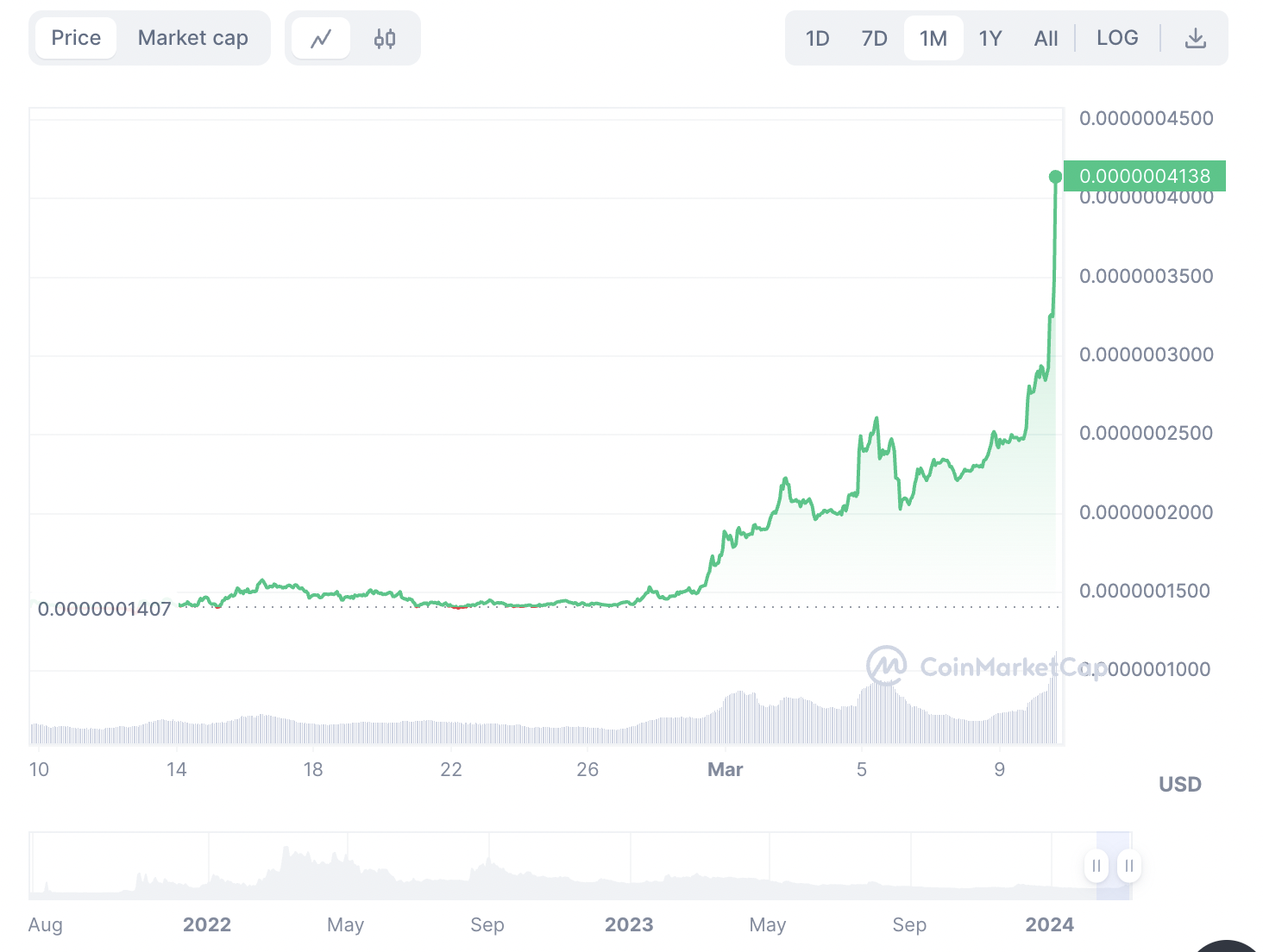Show All time history
1263x952 pixels.
1046,39
